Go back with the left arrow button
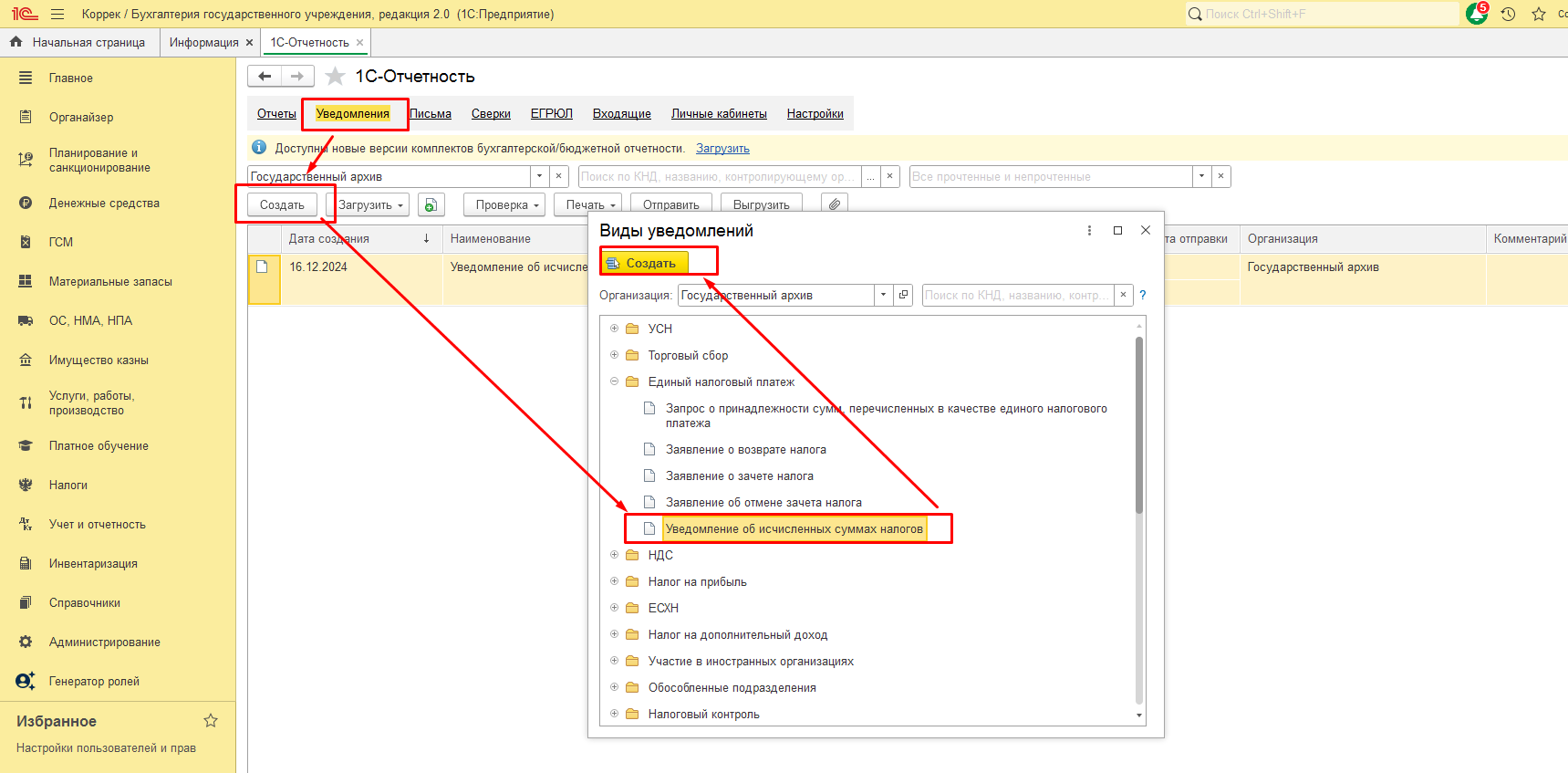This screenshot has width=1568, height=773. click(265, 77)
